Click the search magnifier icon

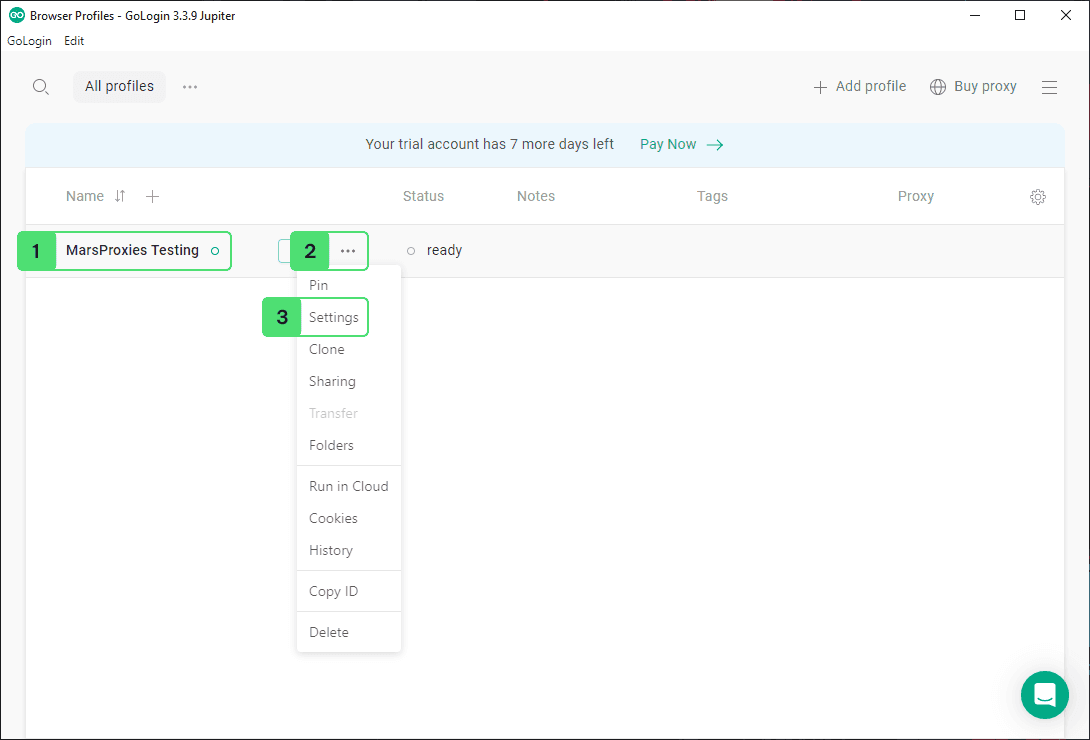pyautogui.click(x=41, y=87)
